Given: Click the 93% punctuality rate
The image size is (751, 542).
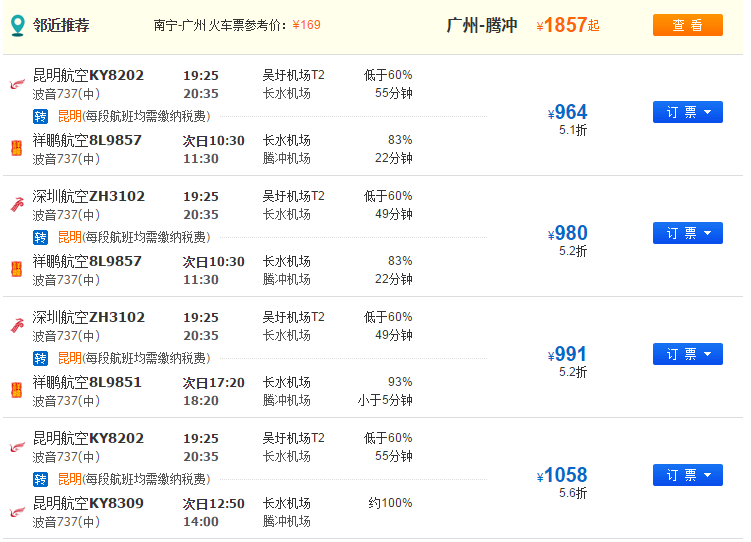Looking at the screenshot, I should (400, 382).
